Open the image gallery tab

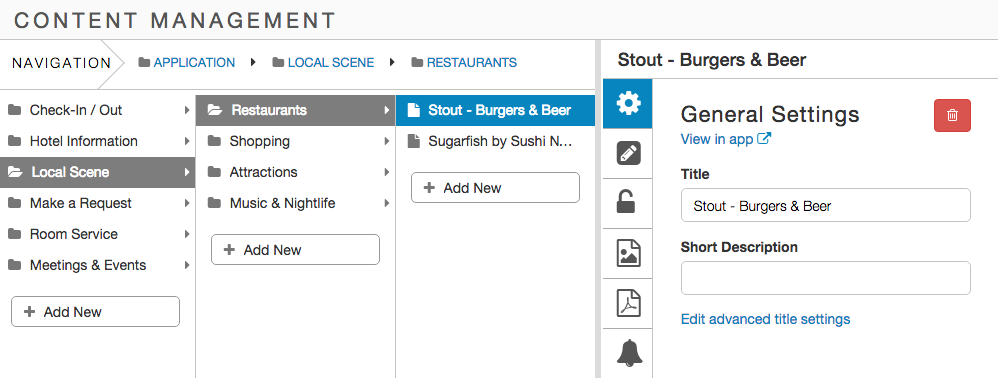[628, 254]
